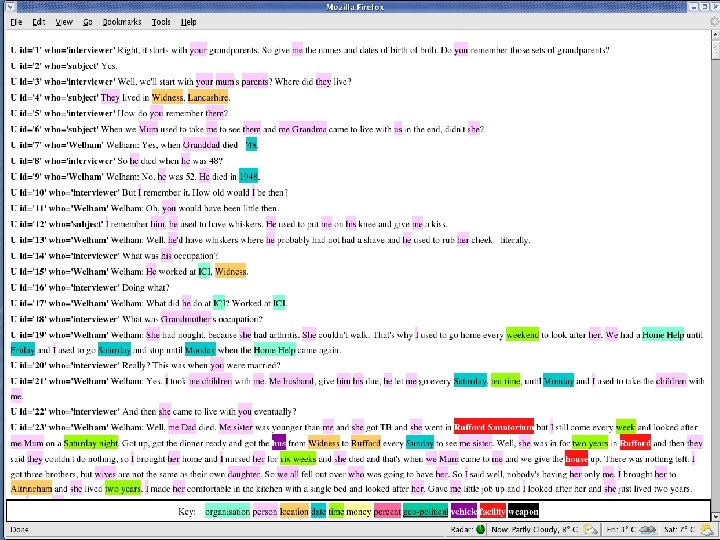
Task: Open the View menu
Action: (64, 22)
